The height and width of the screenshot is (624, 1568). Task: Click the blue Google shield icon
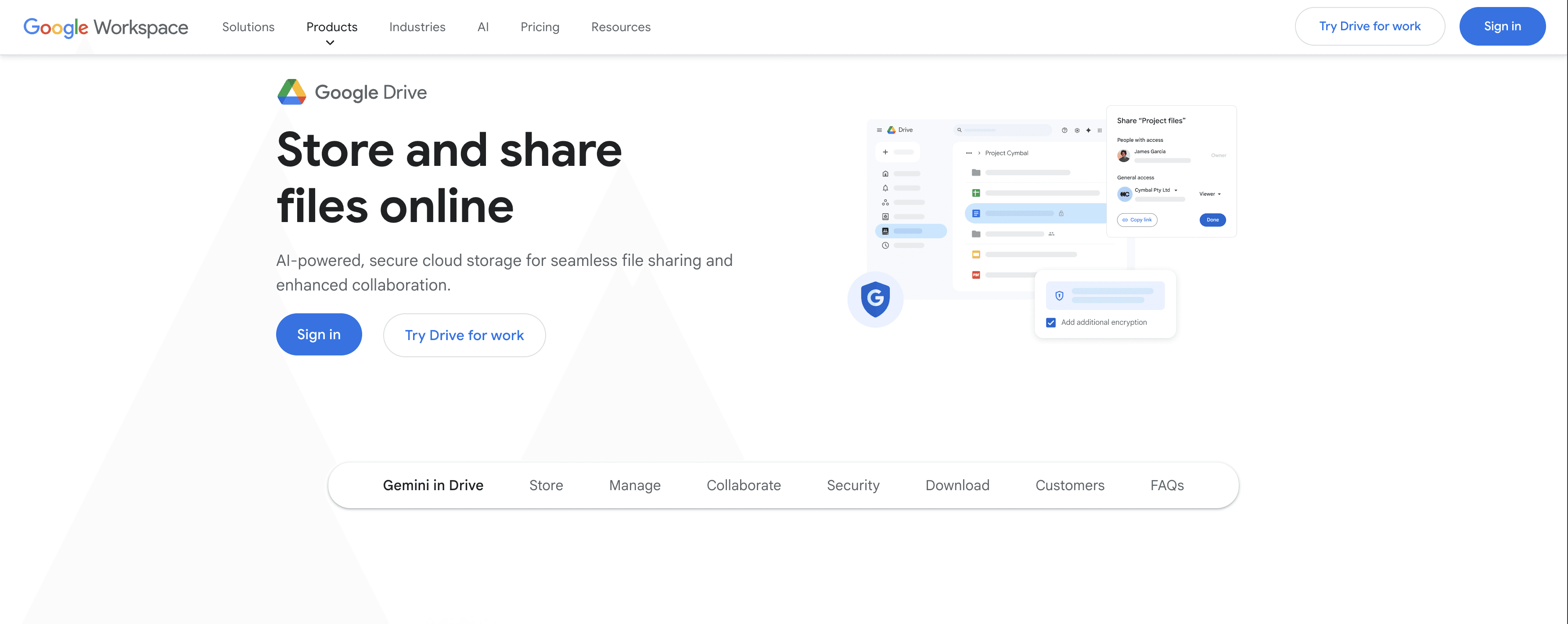point(875,298)
